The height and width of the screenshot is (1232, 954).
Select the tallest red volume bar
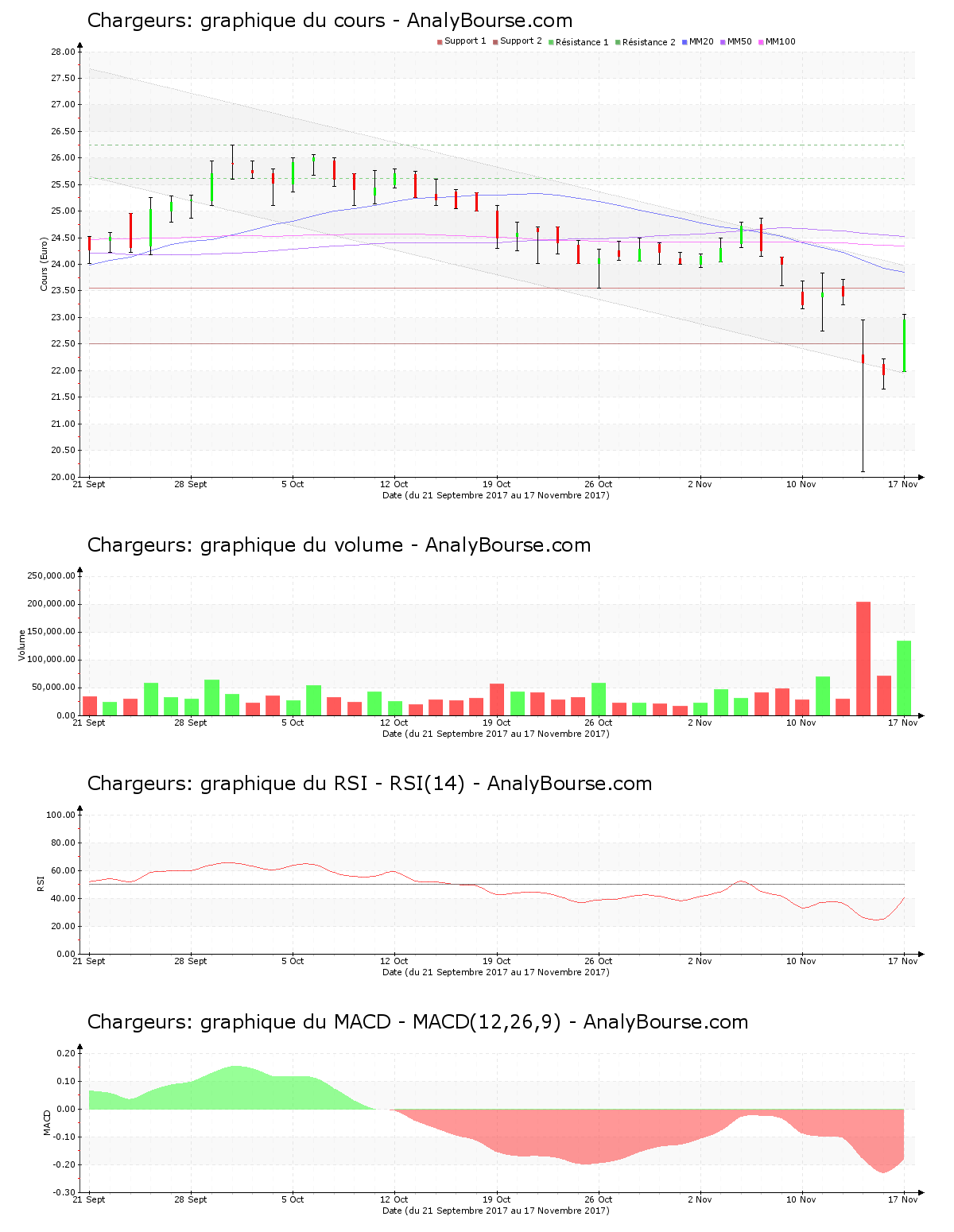863,658
